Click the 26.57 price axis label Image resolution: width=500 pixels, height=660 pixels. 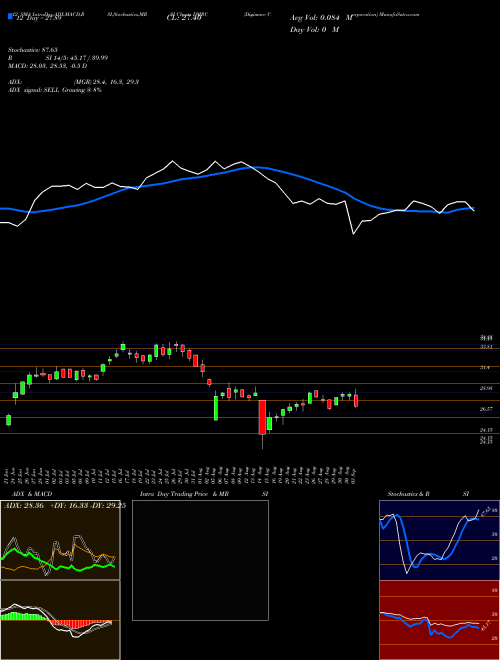(486, 409)
